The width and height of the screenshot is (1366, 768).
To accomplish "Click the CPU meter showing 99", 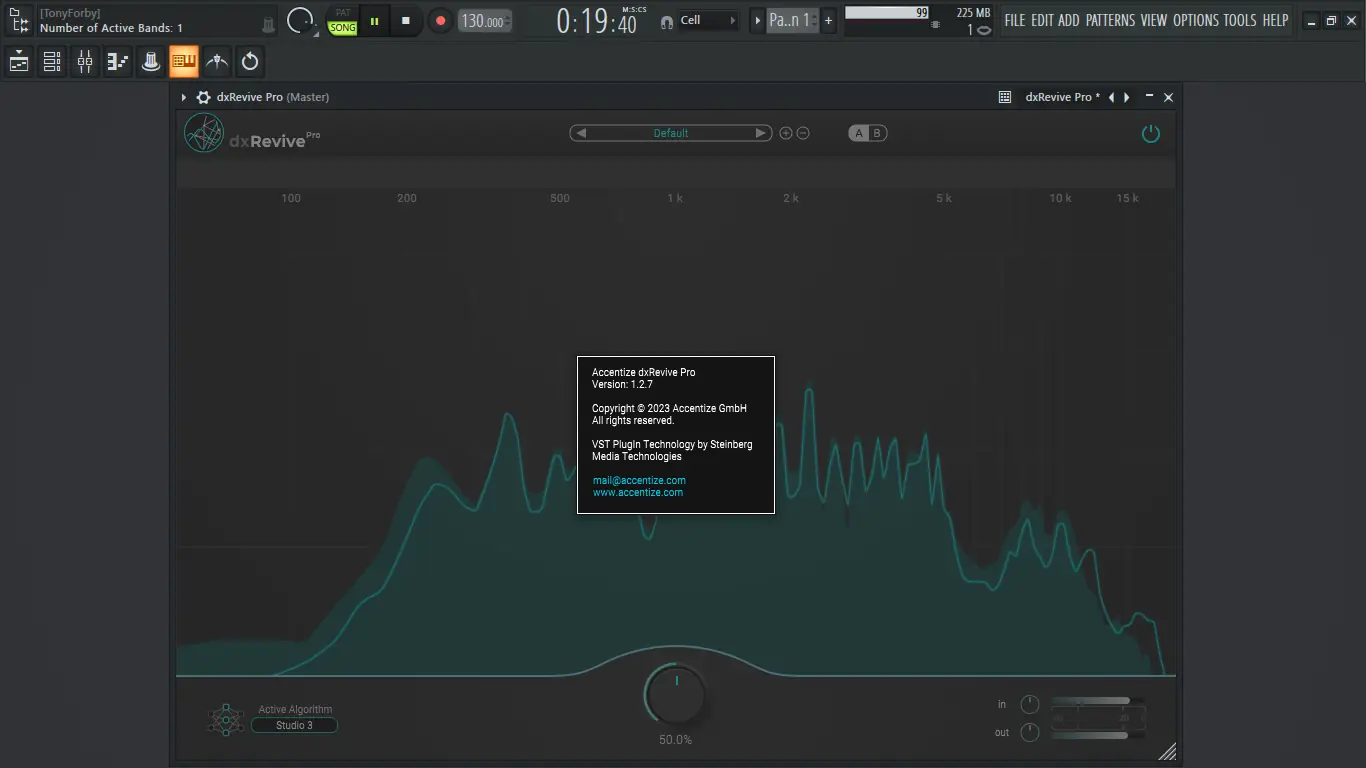I will coord(887,13).
